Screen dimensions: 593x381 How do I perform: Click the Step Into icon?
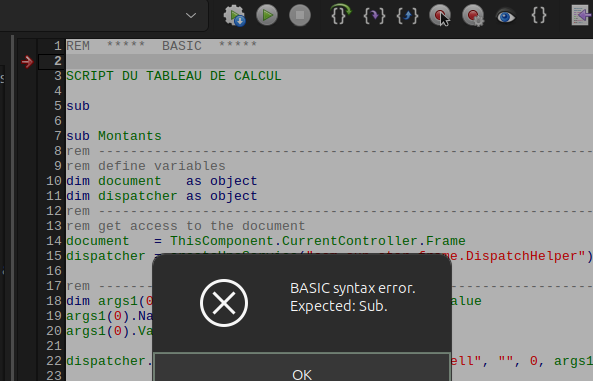[374, 16]
